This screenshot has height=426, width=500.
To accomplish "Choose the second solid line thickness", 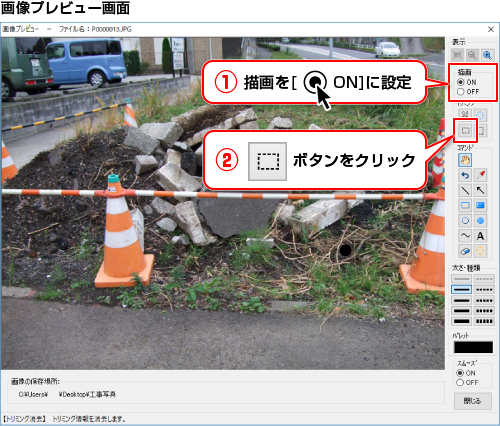I will pos(461,289).
